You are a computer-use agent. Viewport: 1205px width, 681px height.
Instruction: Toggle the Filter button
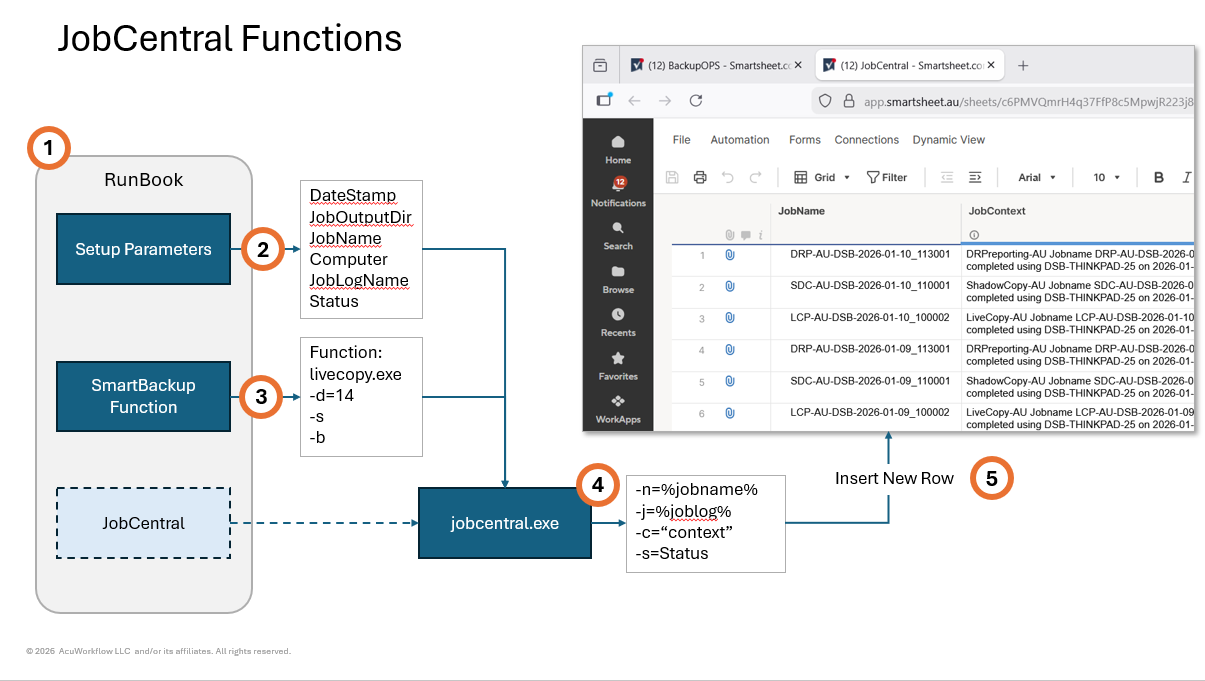click(x=886, y=177)
